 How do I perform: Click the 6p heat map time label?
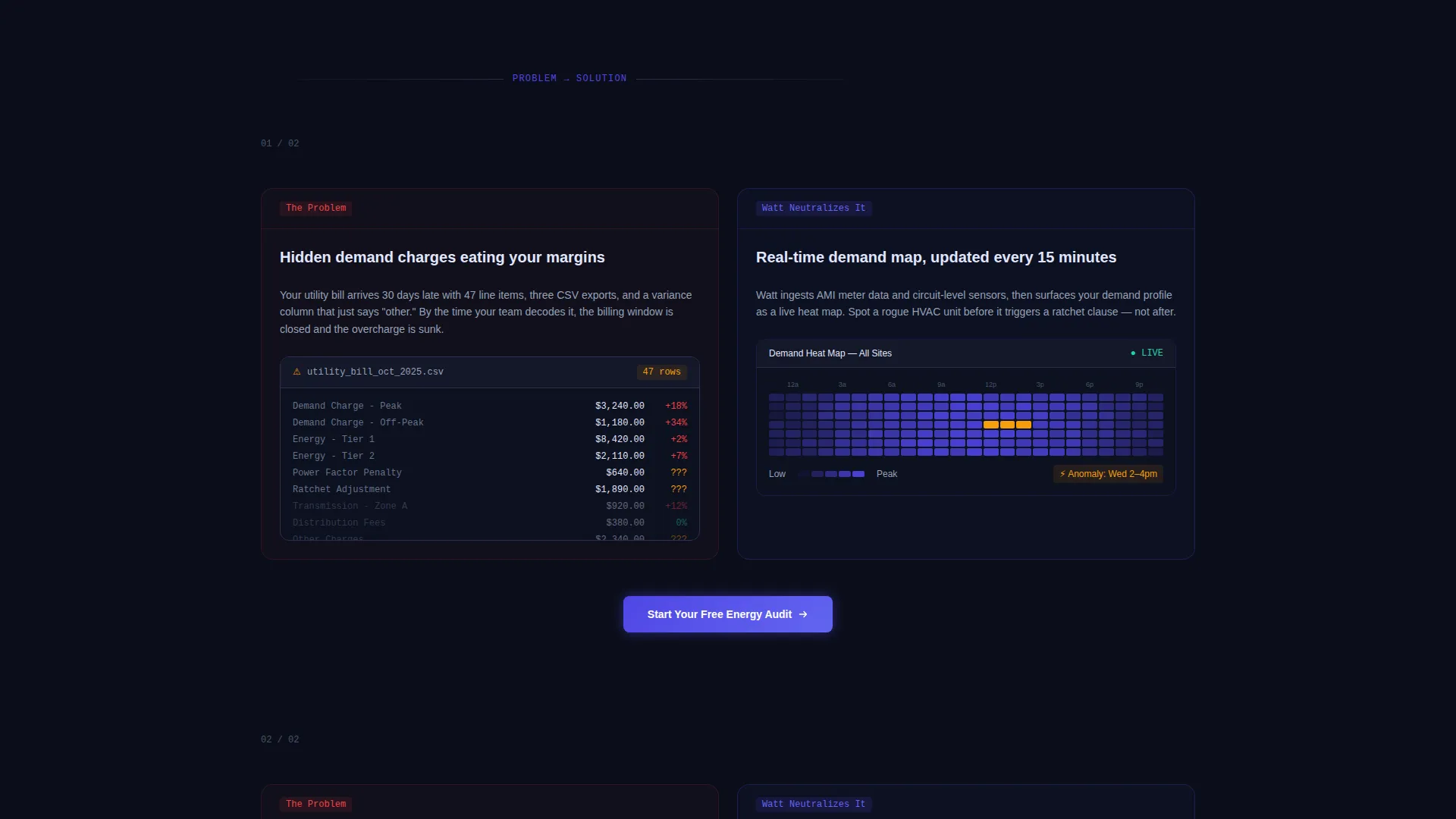pyautogui.click(x=1090, y=385)
